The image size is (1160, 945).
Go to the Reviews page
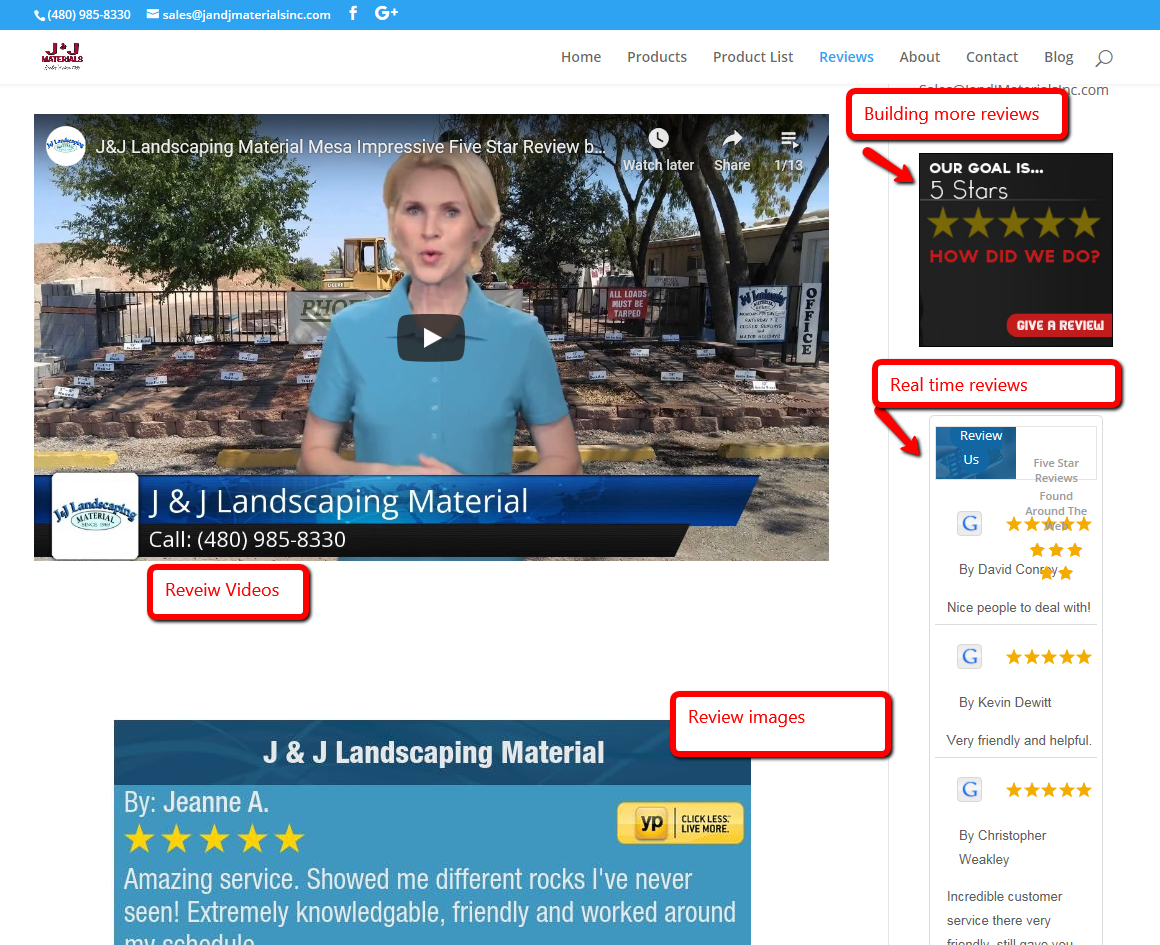(x=846, y=57)
